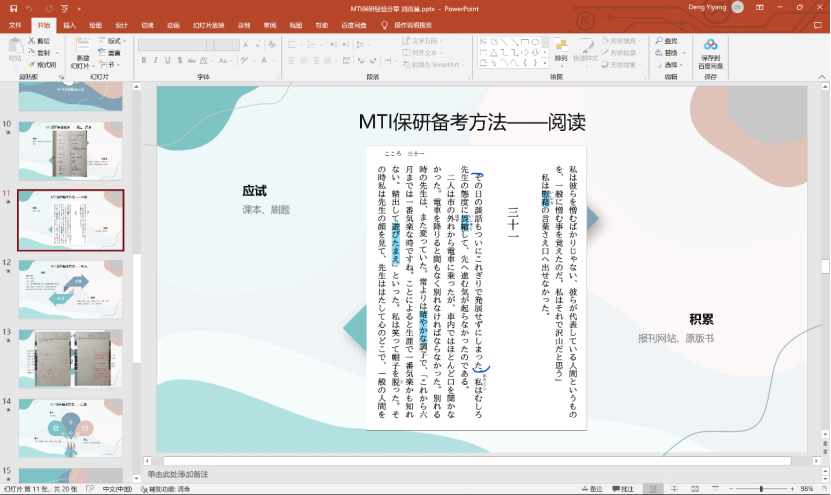
Task: Select the Oval shape in shapes gallery
Action: pyautogui.click(x=535, y=42)
